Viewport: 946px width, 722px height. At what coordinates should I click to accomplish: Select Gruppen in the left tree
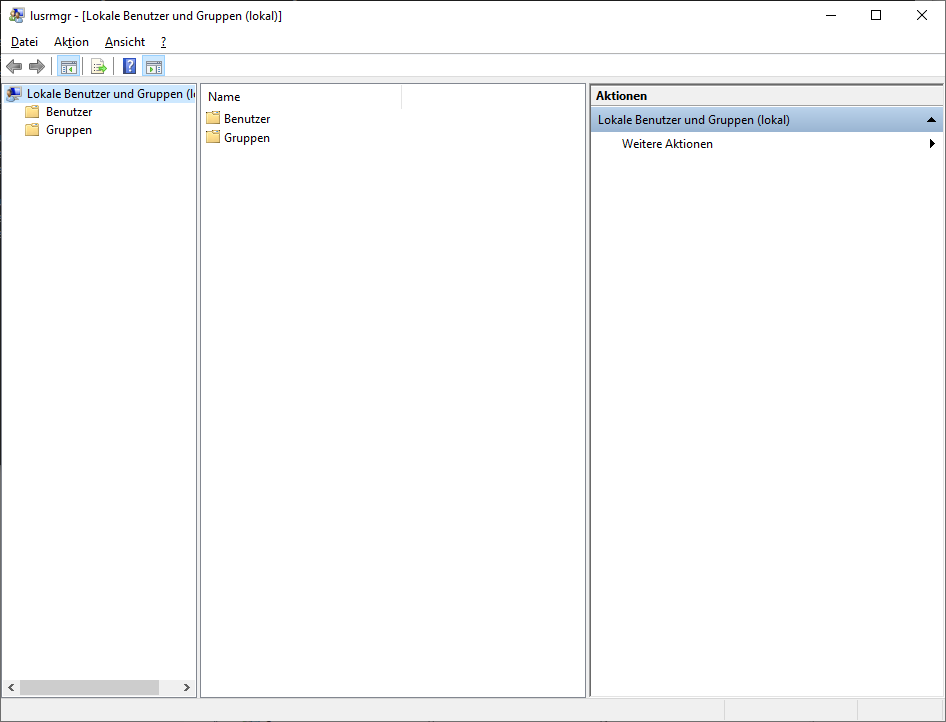pyautogui.click(x=69, y=130)
